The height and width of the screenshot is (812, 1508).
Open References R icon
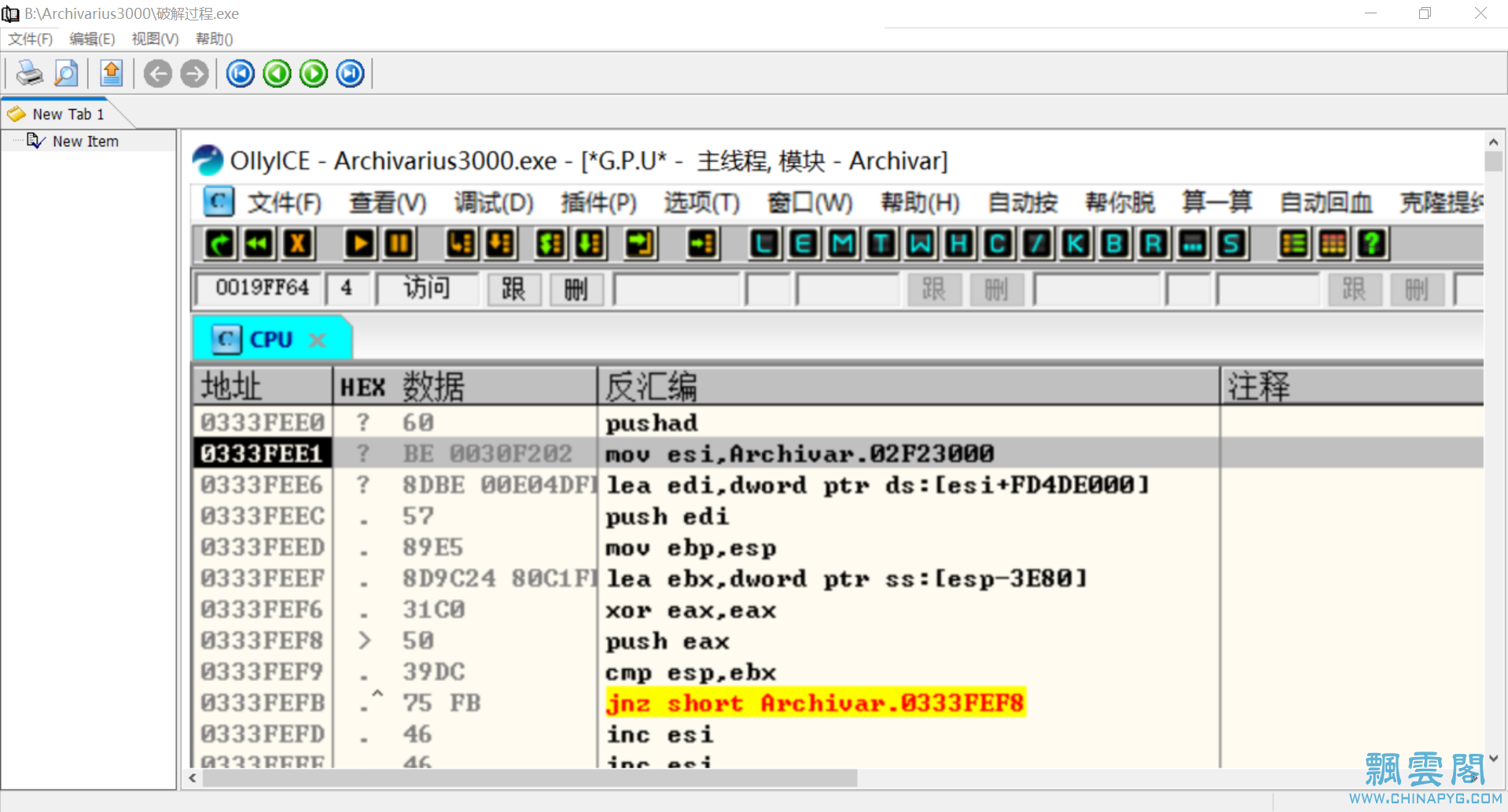pyautogui.click(x=1153, y=244)
